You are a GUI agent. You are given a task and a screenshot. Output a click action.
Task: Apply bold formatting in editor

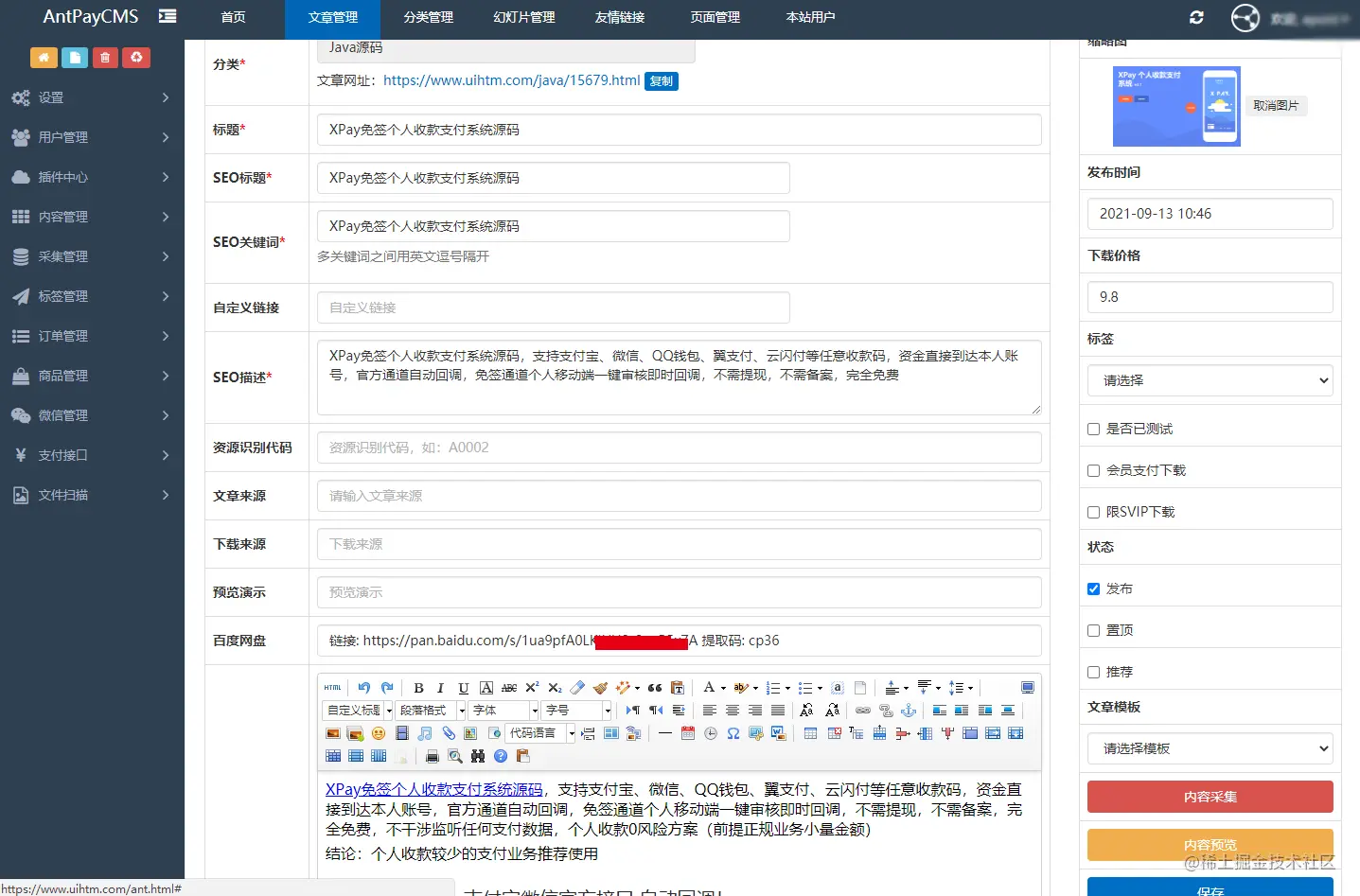418,688
